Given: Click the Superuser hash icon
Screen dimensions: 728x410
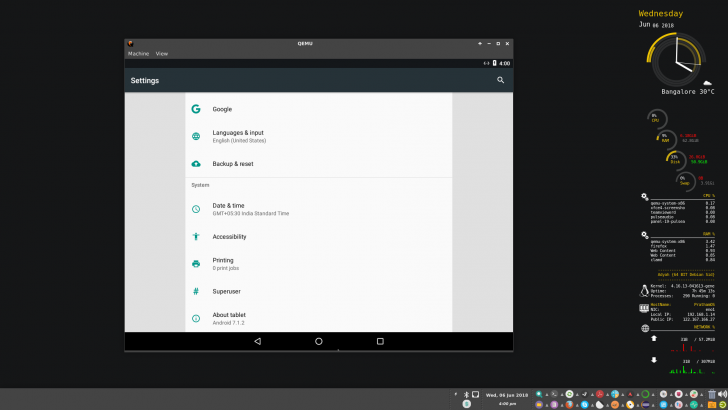Looking at the screenshot, I should pos(196,291).
